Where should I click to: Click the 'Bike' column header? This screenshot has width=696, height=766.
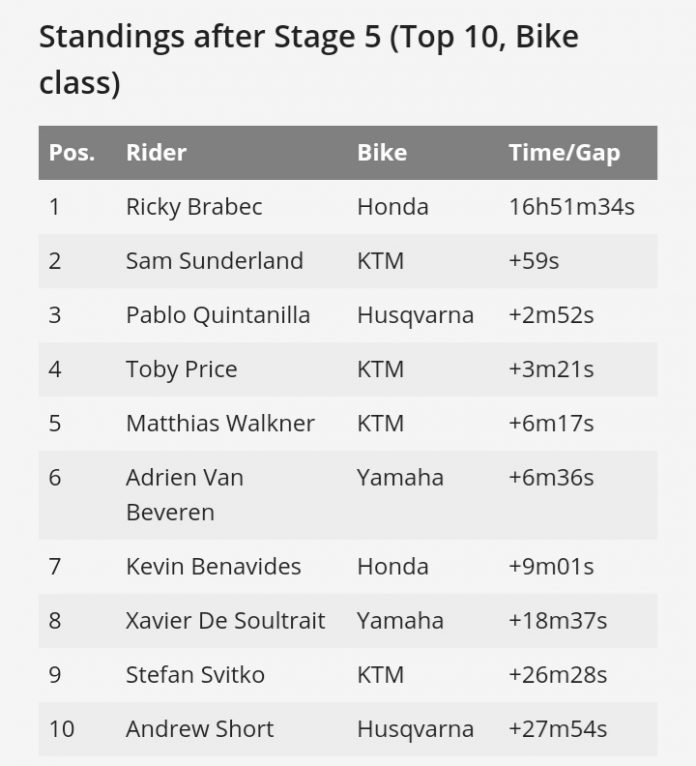(382, 153)
